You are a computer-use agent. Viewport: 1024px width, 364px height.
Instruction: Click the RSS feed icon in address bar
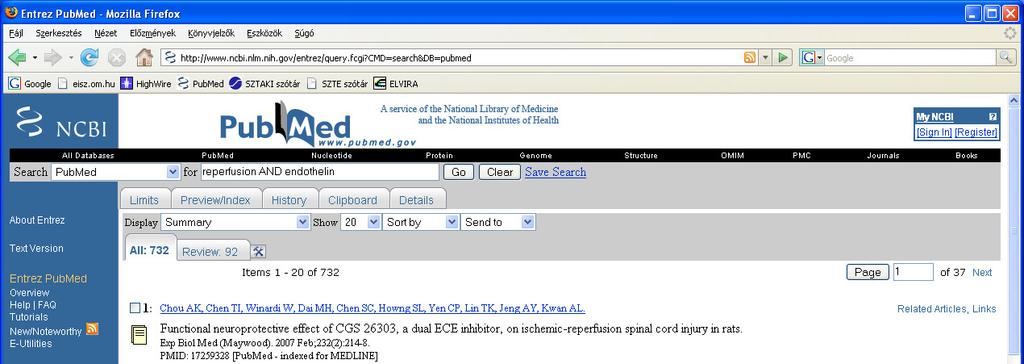[x=750, y=58]
